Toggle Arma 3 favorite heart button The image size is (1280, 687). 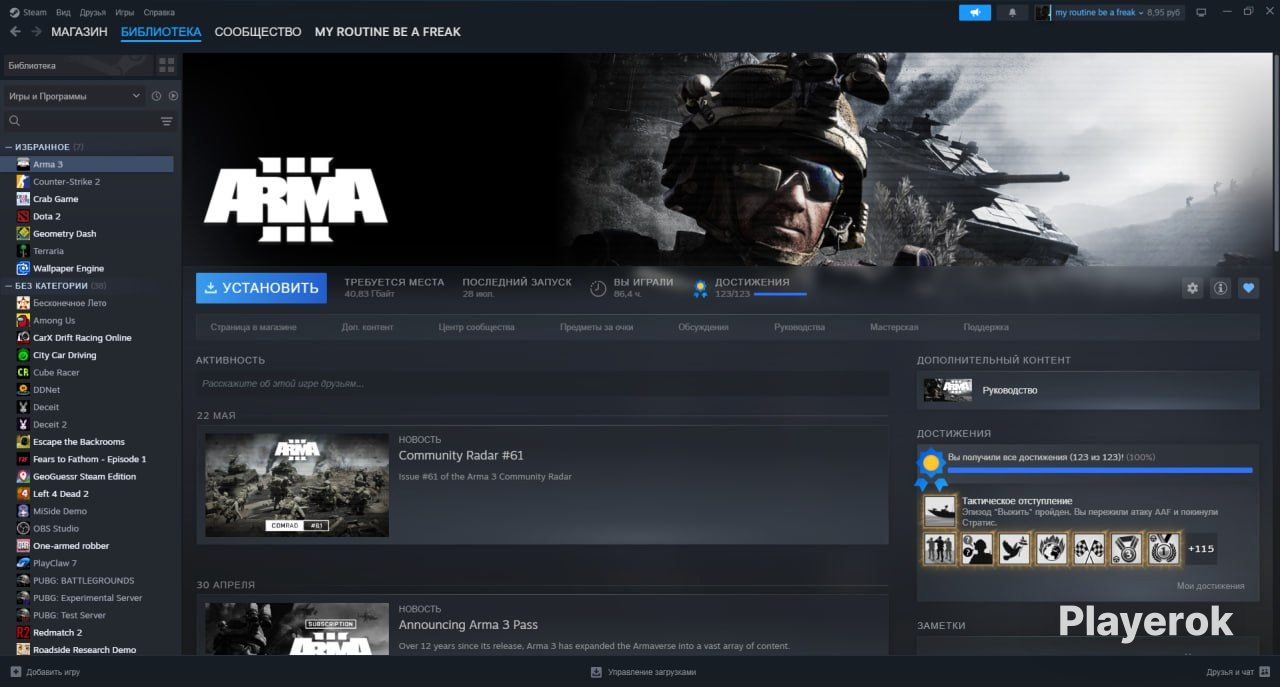(x=1248, y=288)
